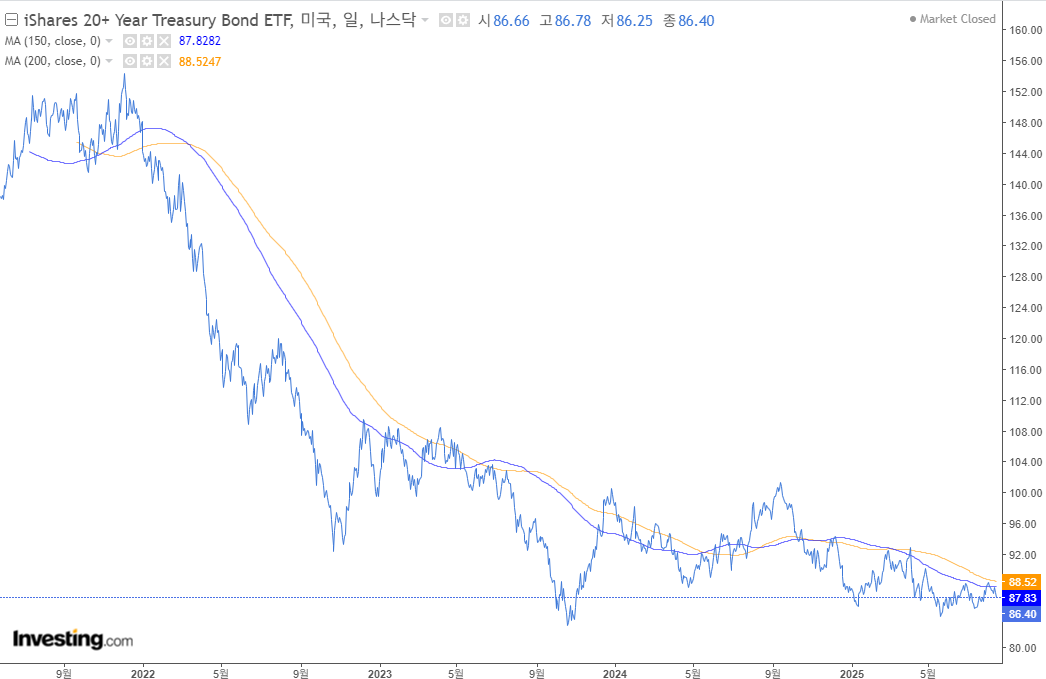Click the MA 200 value 88.5247
This screenshot has height=679, width=1046.
coord(199,61)
